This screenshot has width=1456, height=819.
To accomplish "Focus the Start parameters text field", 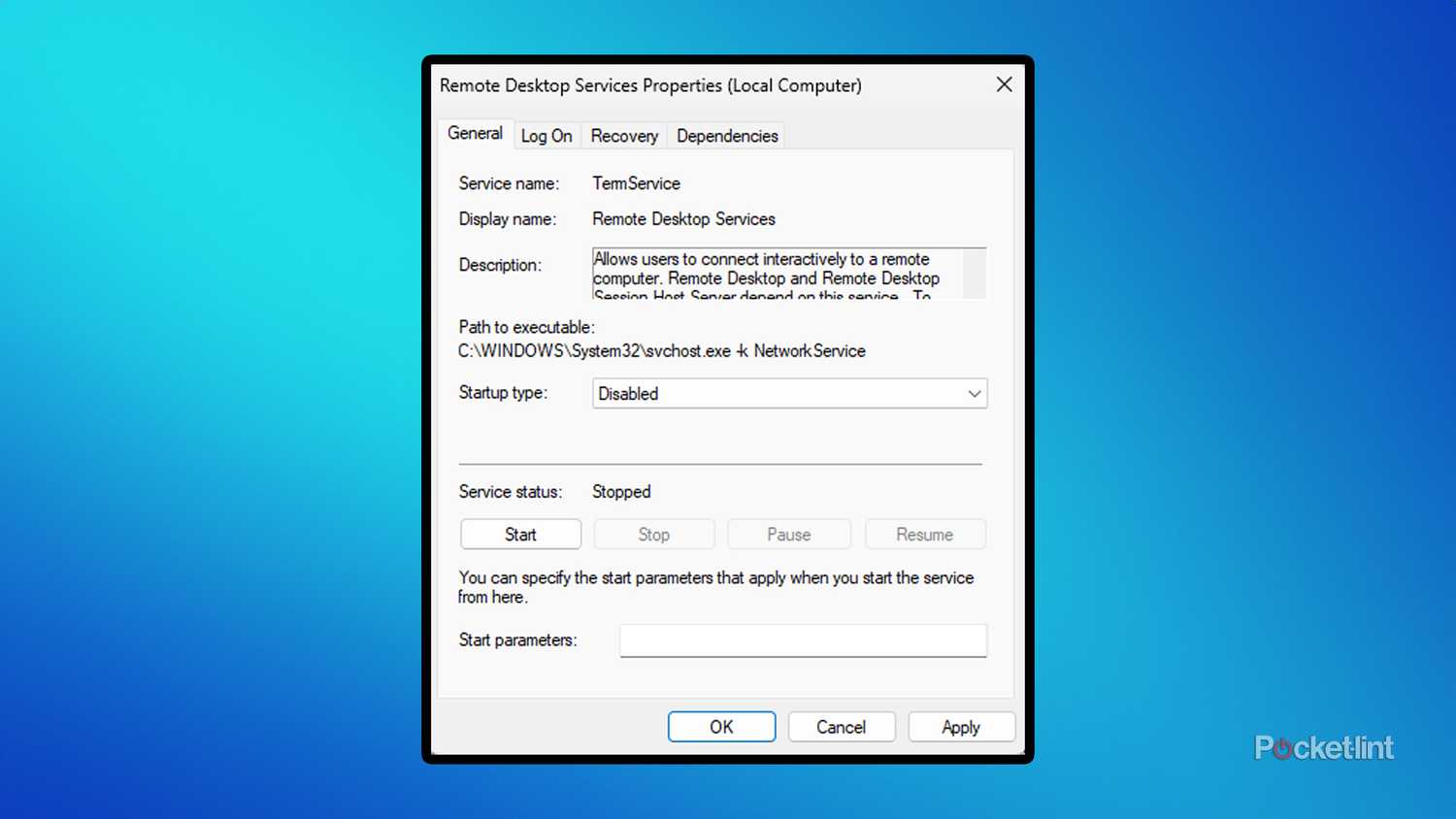I will click(x=803, y=640).
